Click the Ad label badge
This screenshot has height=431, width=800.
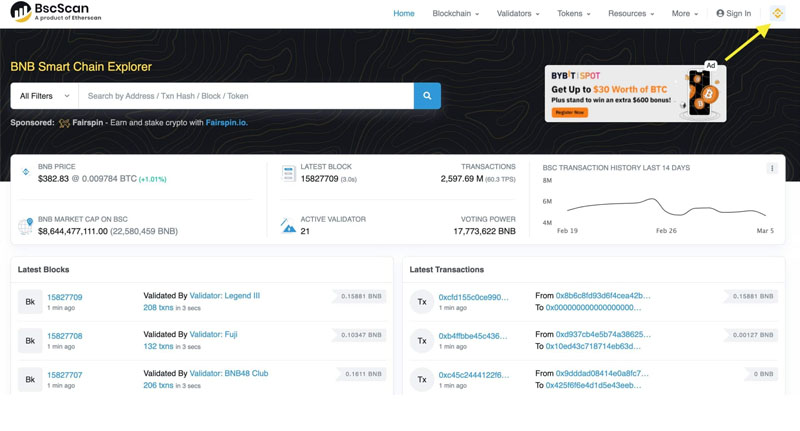point(711,65)
